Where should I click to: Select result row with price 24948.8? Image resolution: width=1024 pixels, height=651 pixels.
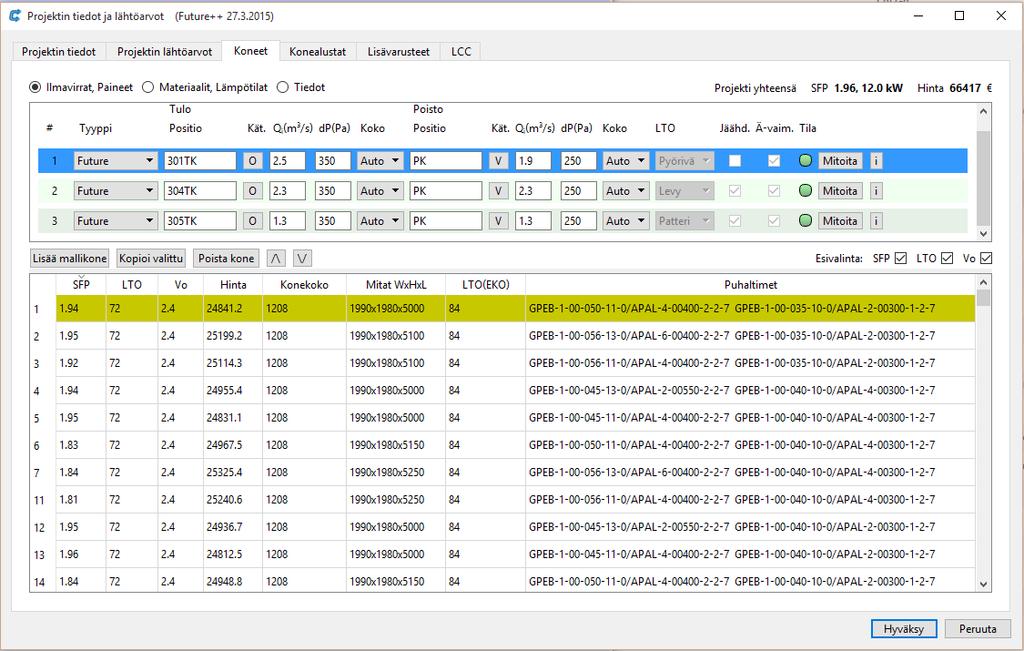pyautogui.click(x=502, y=581)
